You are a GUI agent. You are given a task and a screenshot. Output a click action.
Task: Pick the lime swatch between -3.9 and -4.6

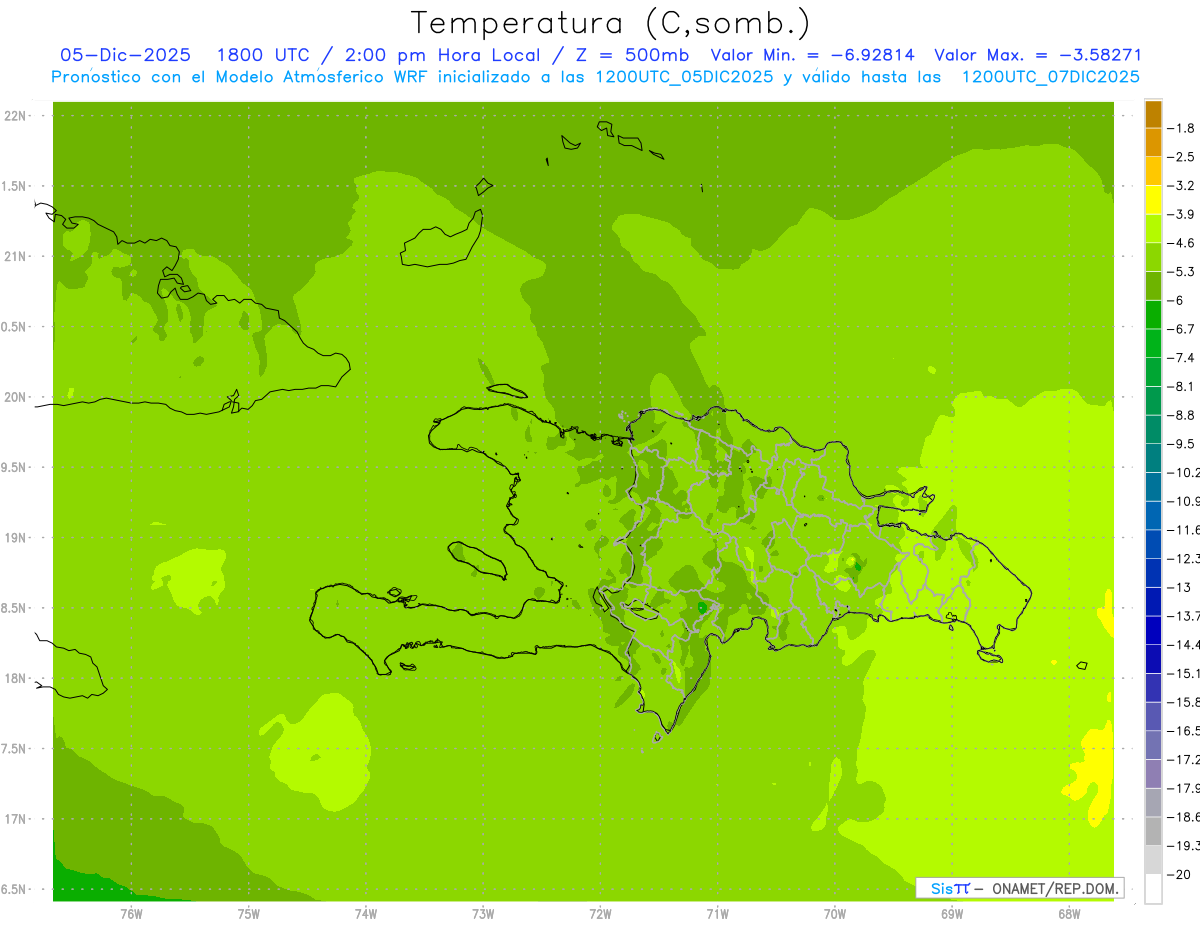(x=1153, y=228)
